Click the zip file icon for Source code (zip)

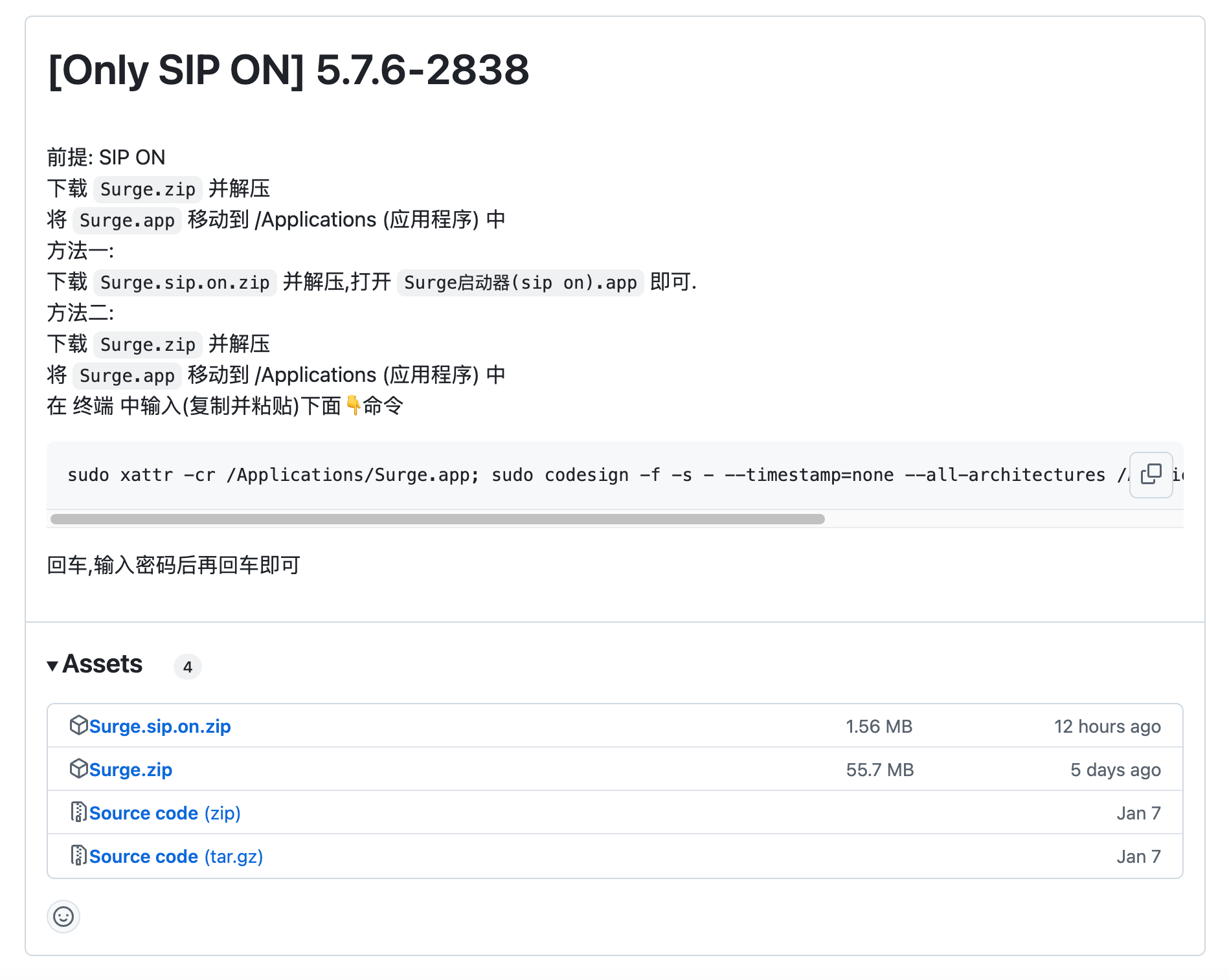(78, 812)
